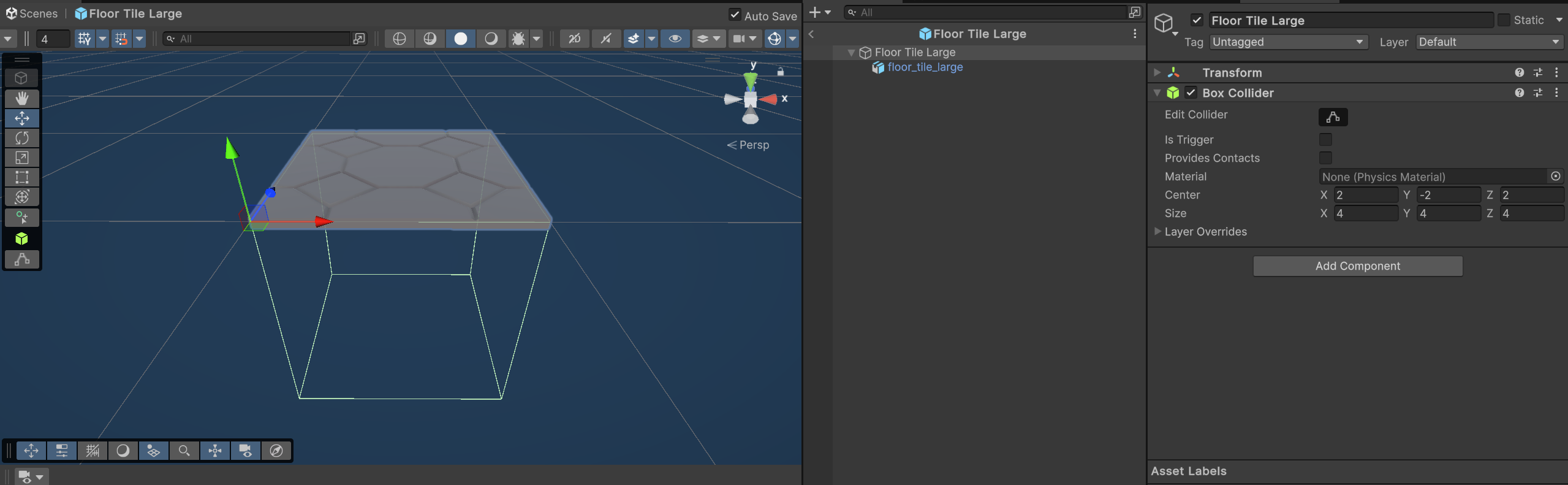Screen dimensions: 1568x485
Task: Toggle compass overlay button in bottom bar
Action: [x=276, y=451]
